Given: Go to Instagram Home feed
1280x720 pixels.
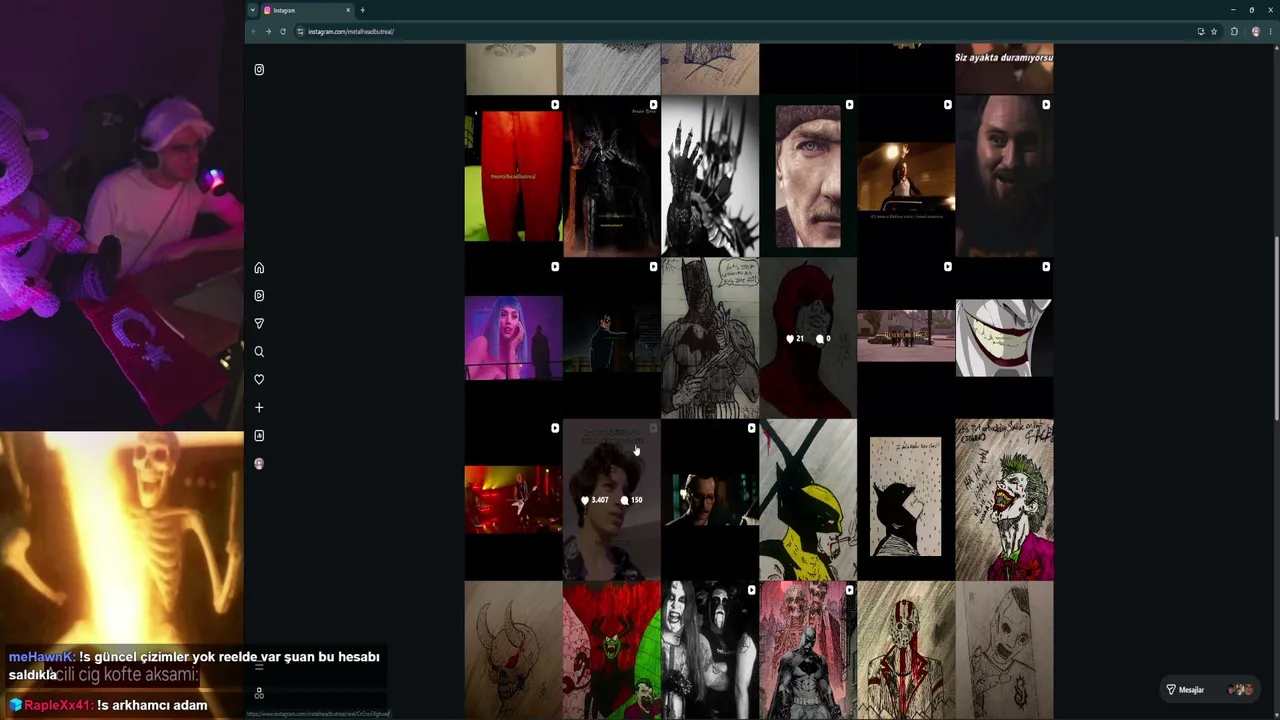Looking at the screenshot, I should (259, 268).
